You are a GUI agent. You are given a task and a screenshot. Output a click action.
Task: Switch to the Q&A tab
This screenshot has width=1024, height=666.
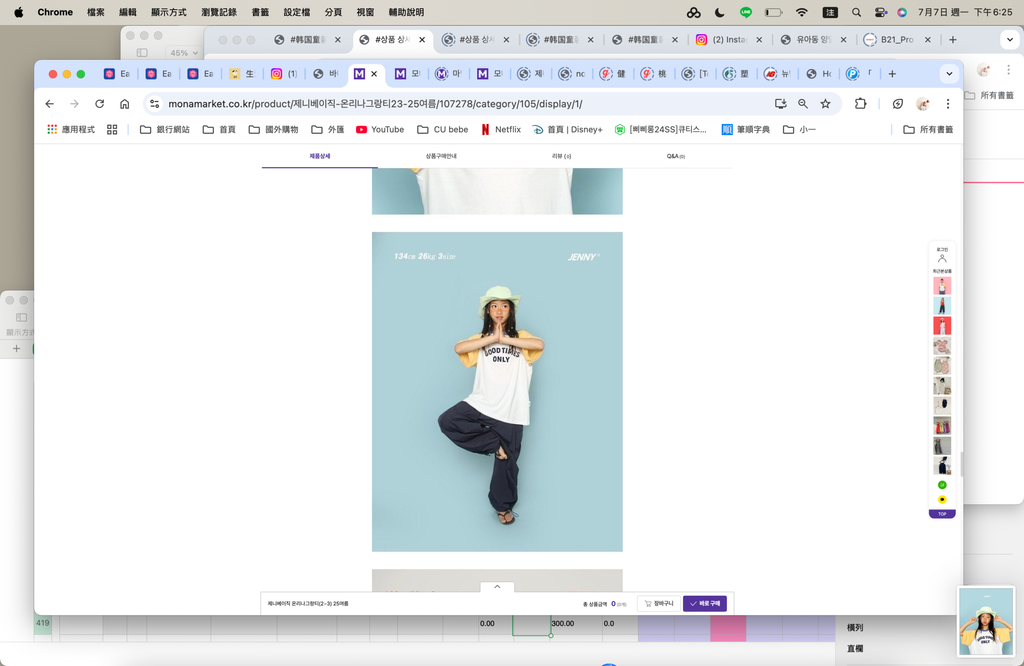click(x=676, y=156)
